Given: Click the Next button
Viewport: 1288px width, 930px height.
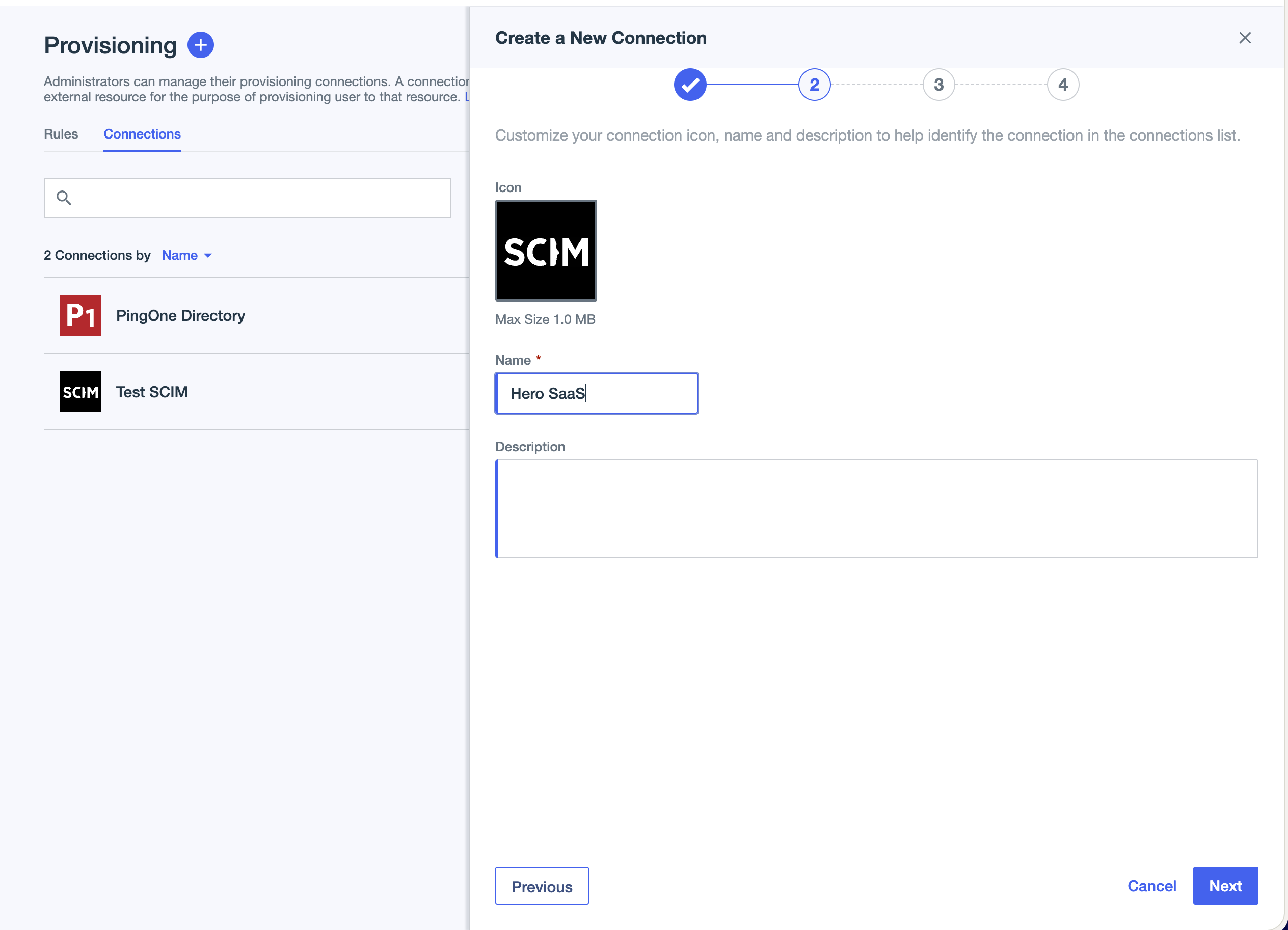Looking at the screenshot, I should coord(1225,886).
